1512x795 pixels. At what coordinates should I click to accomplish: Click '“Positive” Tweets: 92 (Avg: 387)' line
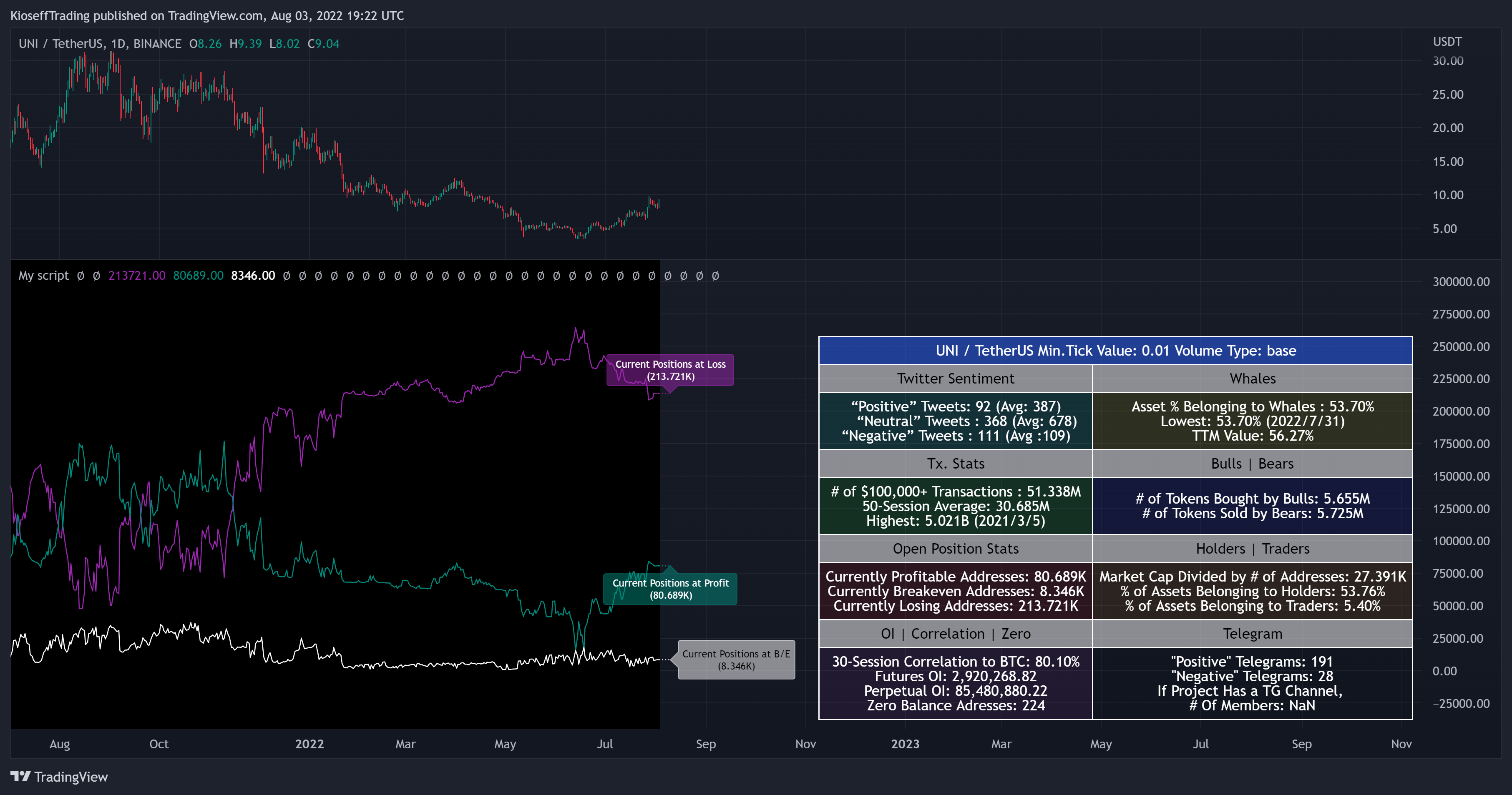coord(956,406)
